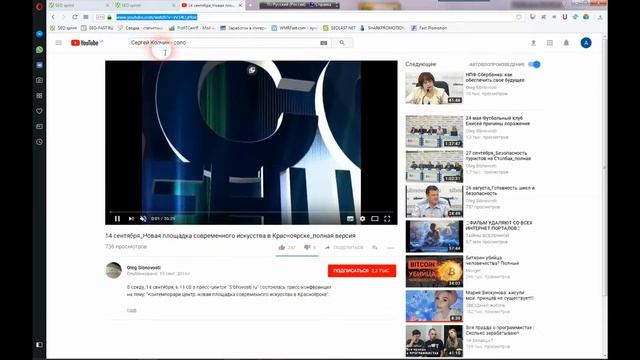Toggle subtitles in the player
The height and width of the screenshot is (360, 640).
coord(350,219)
